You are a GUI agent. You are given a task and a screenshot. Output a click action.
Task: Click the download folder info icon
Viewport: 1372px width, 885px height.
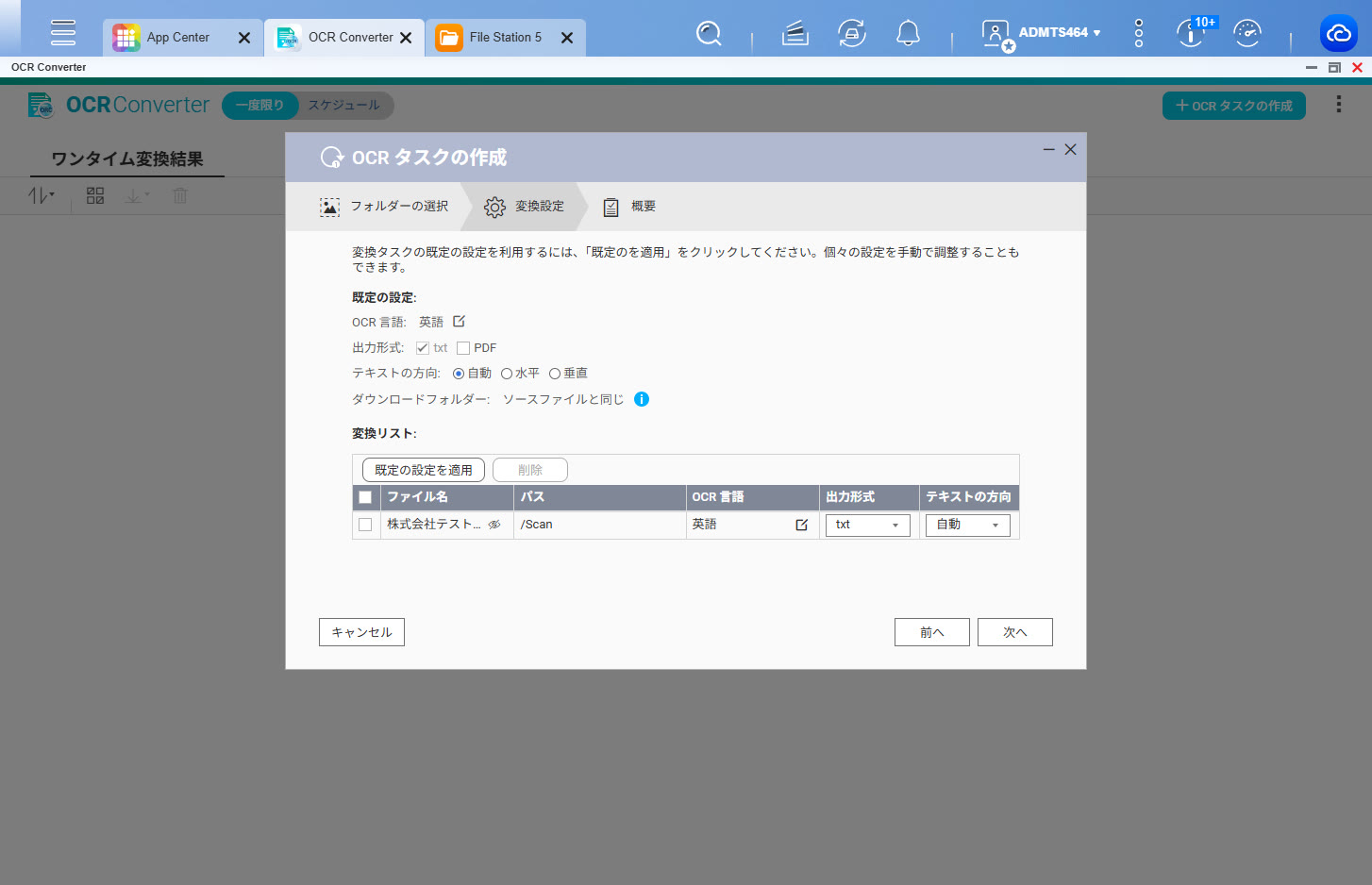pyautogui.click(x=642, y=399)
